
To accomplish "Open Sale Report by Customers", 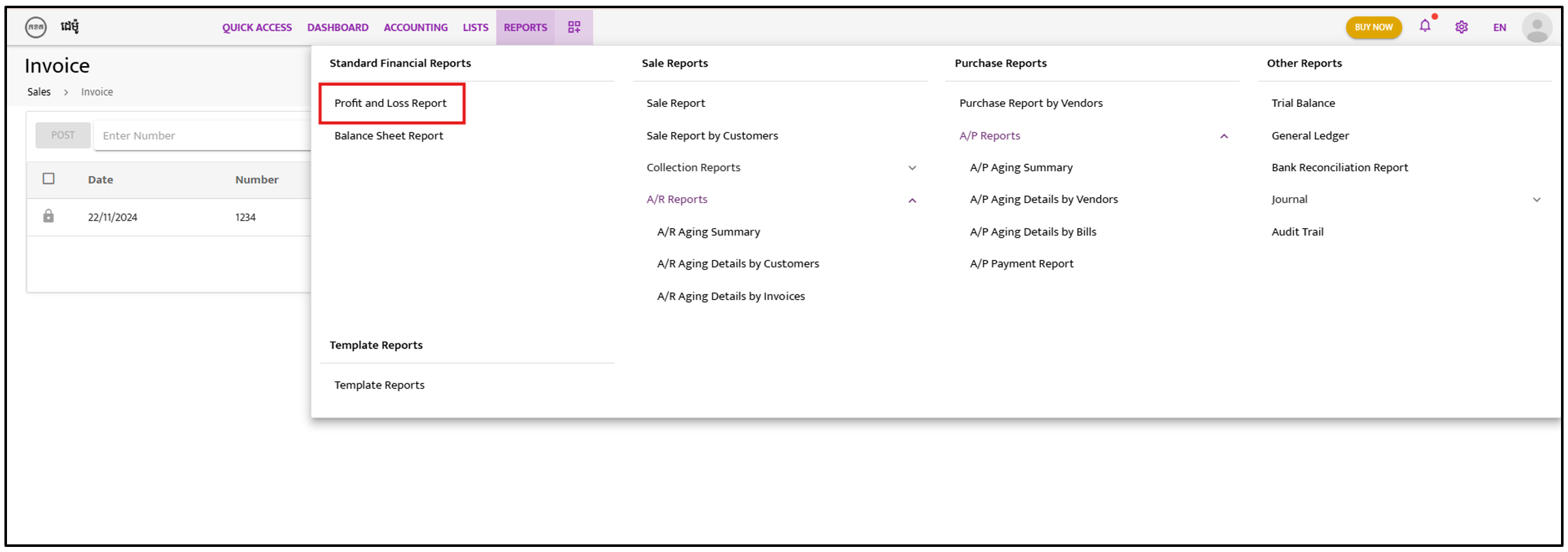I will pyautogui.click(x=712, y=135).
